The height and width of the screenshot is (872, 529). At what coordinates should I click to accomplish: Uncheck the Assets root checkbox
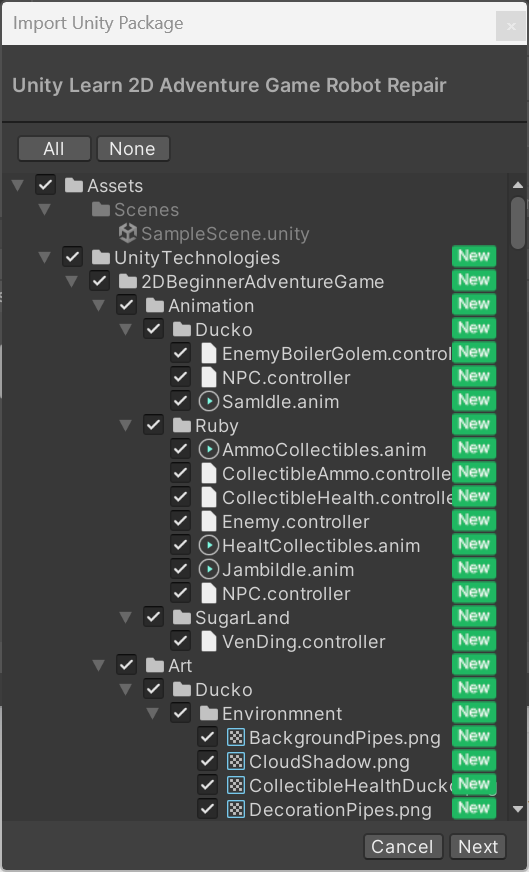point(45,185)
